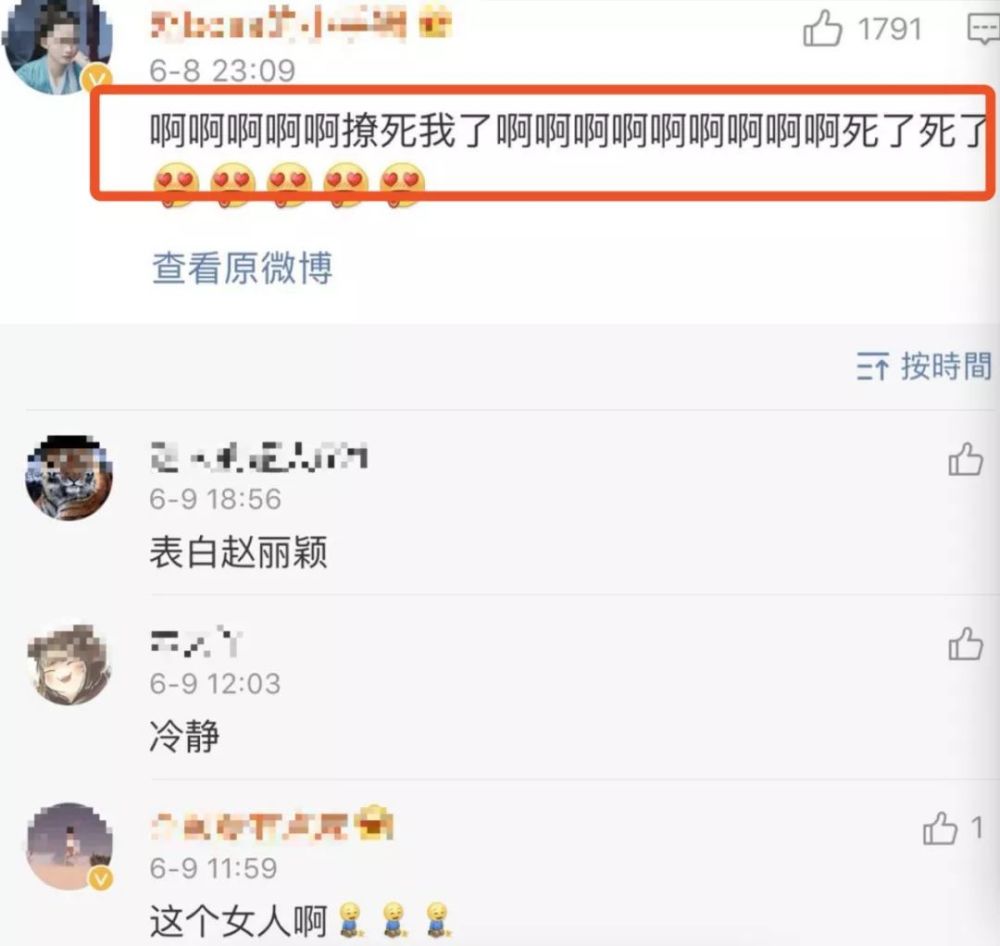Like the comment 这个女人啊
The height and width of the screenshot is (946, 1000).
click(940, 828)
